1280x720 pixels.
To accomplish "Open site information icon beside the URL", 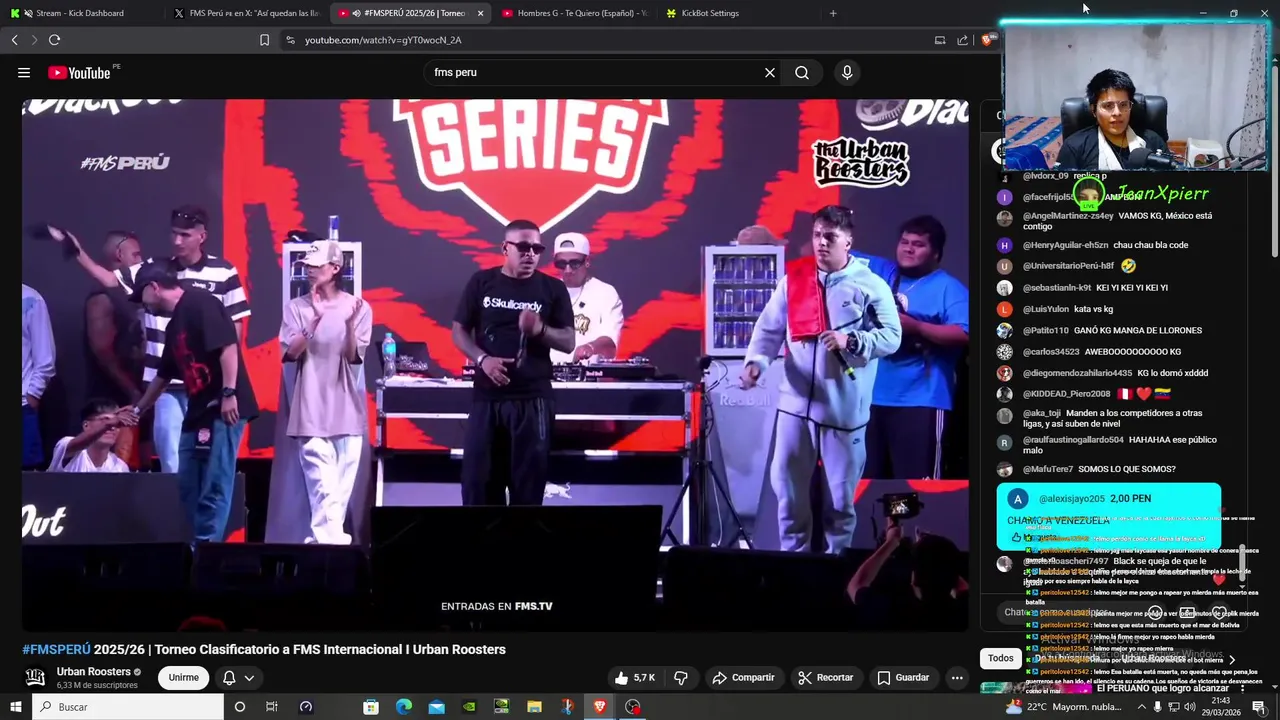I will click(290, 40).
